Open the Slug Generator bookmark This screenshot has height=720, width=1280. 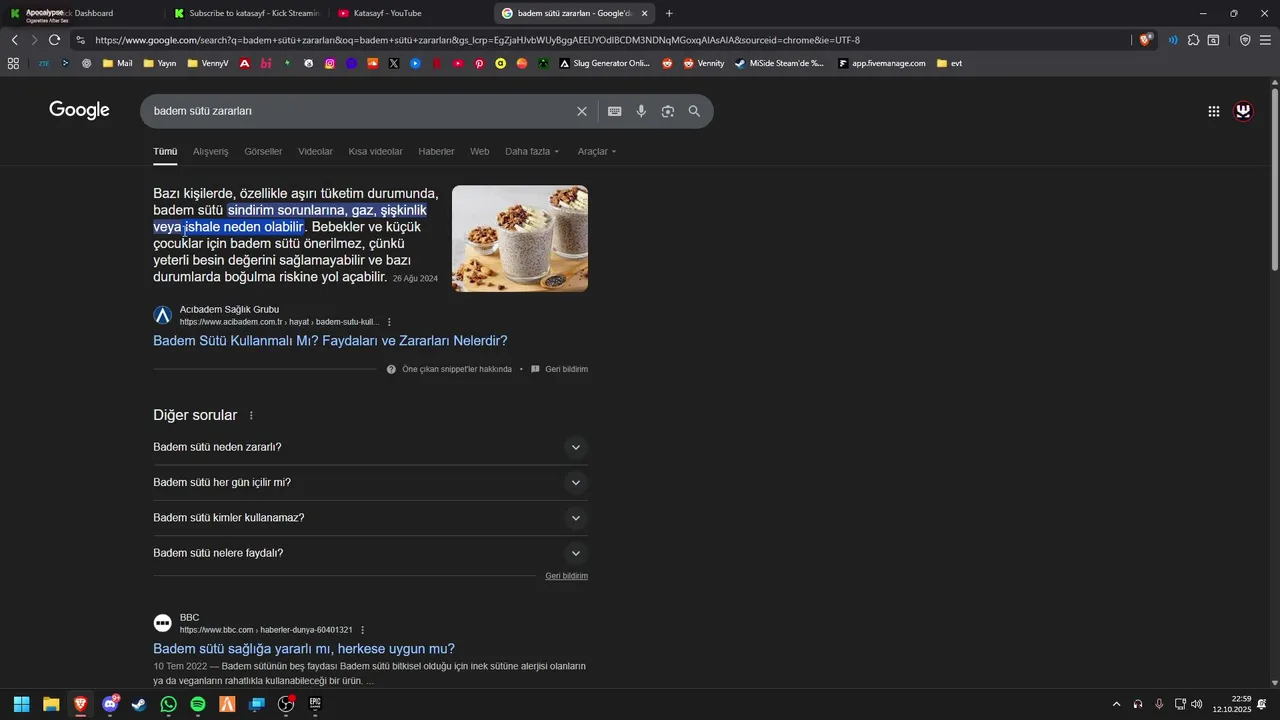[604, 63]
